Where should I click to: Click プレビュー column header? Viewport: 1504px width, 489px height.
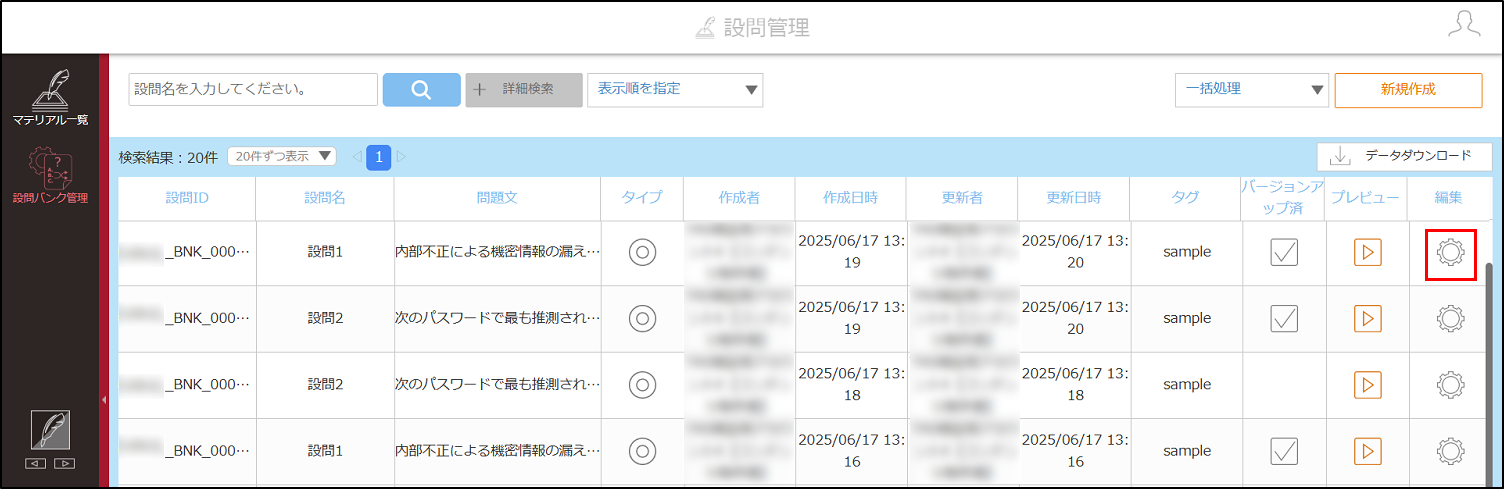pyautogui.click(x=1366, y=198)
